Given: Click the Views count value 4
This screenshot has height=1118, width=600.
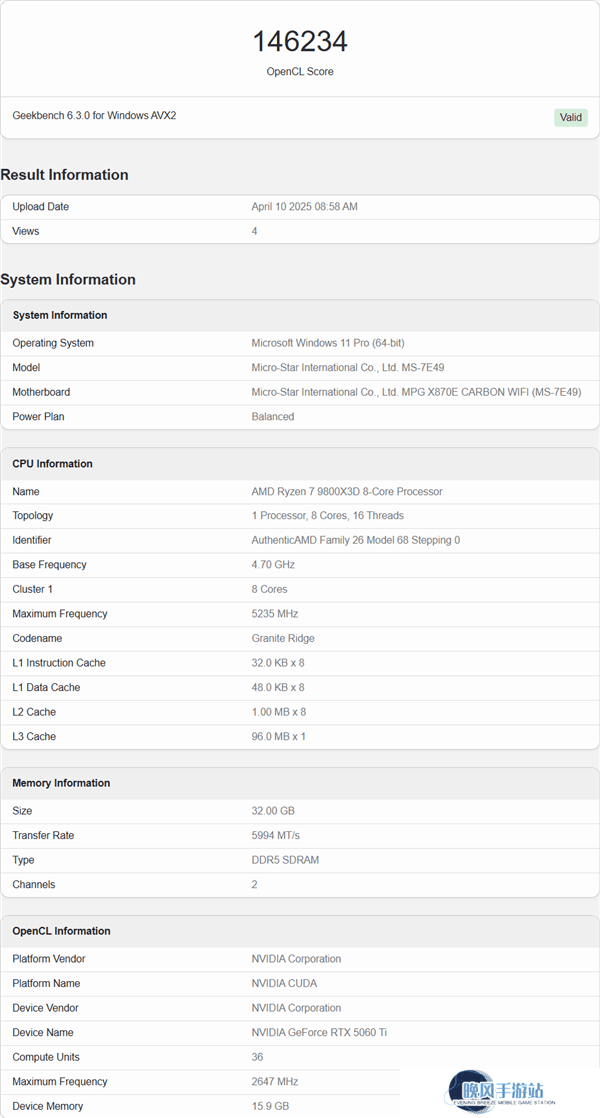Looking at the screenshot, I should pyautogui.click(x=254, y=231).
